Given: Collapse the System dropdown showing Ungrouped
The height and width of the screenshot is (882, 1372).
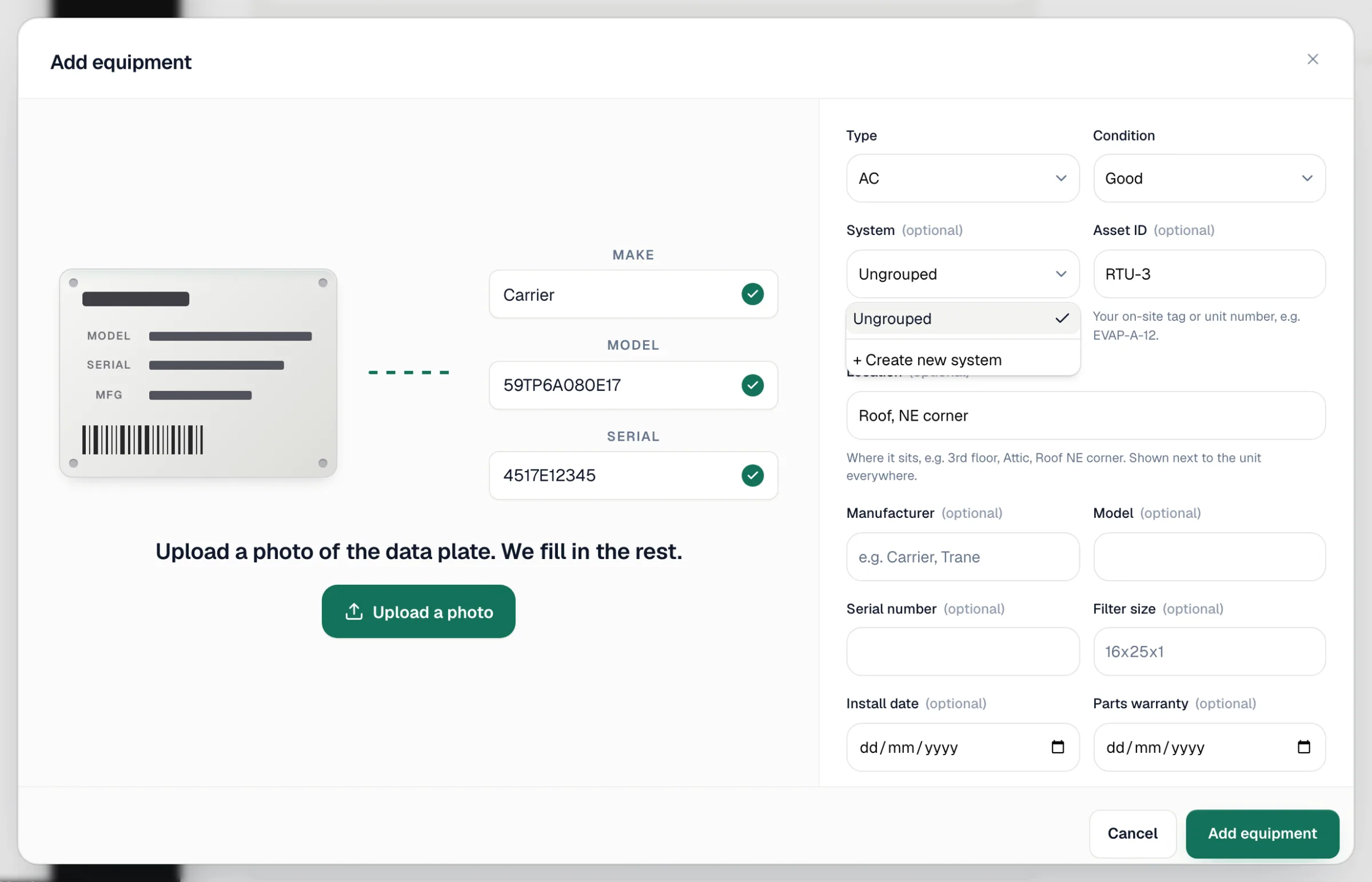Looking at the screenshot, I should 963,274.
